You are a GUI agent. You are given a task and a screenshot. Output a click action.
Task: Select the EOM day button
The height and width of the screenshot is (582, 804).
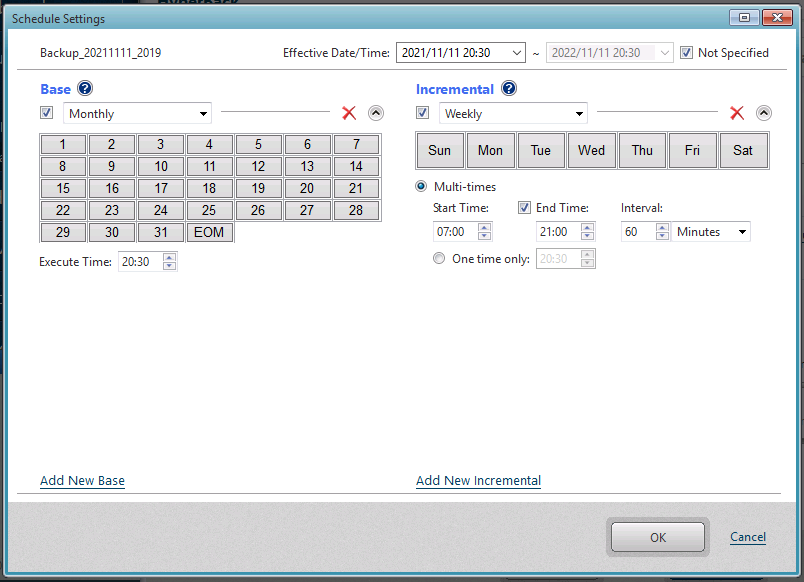pyautogui.click(x=209, y=232)
